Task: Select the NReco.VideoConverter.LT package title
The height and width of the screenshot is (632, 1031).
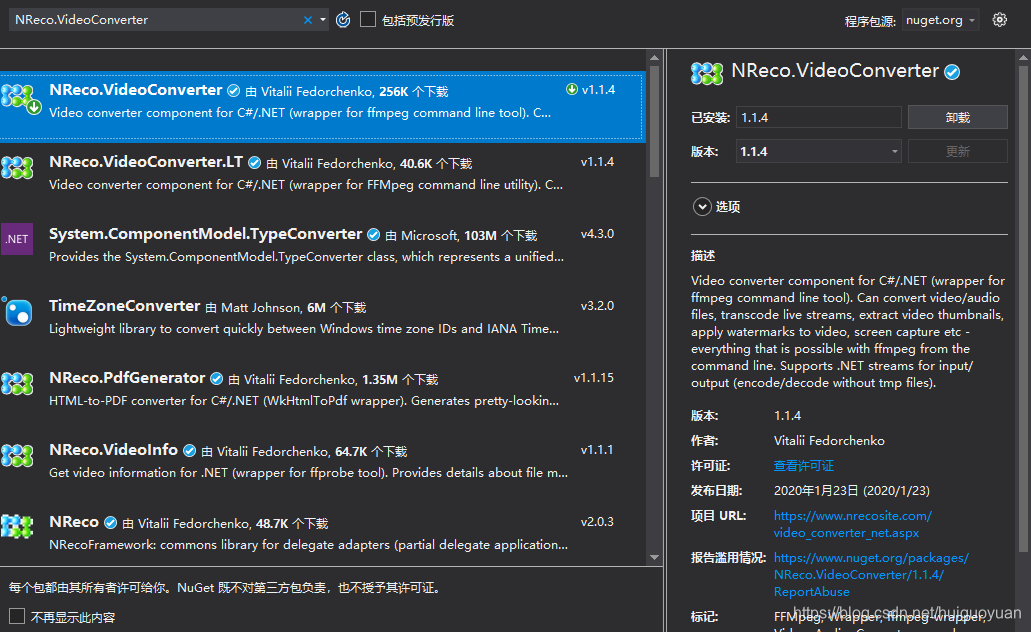Action: click(146, 162)
